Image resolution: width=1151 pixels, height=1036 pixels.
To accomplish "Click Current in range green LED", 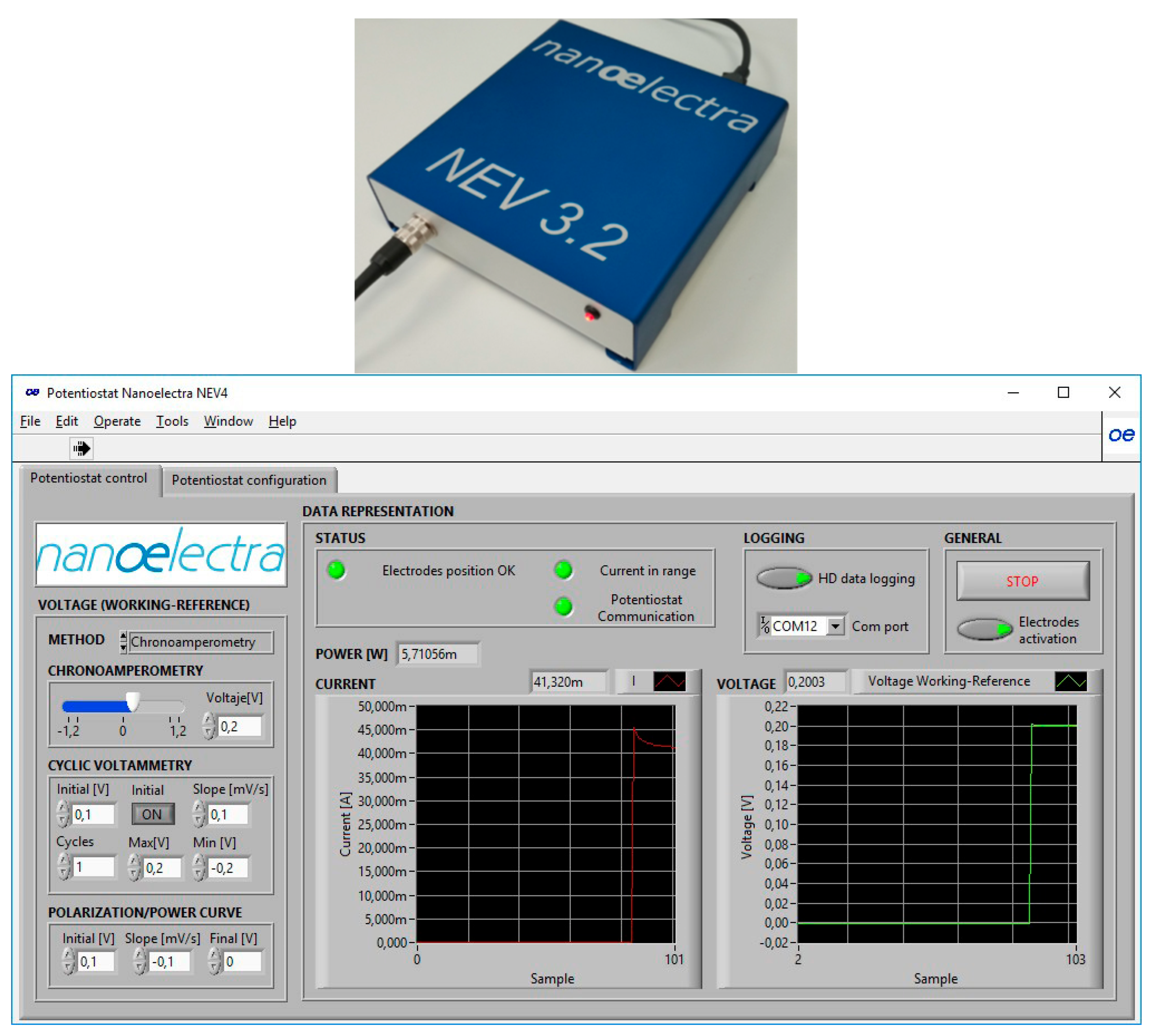I will [563, 570].
